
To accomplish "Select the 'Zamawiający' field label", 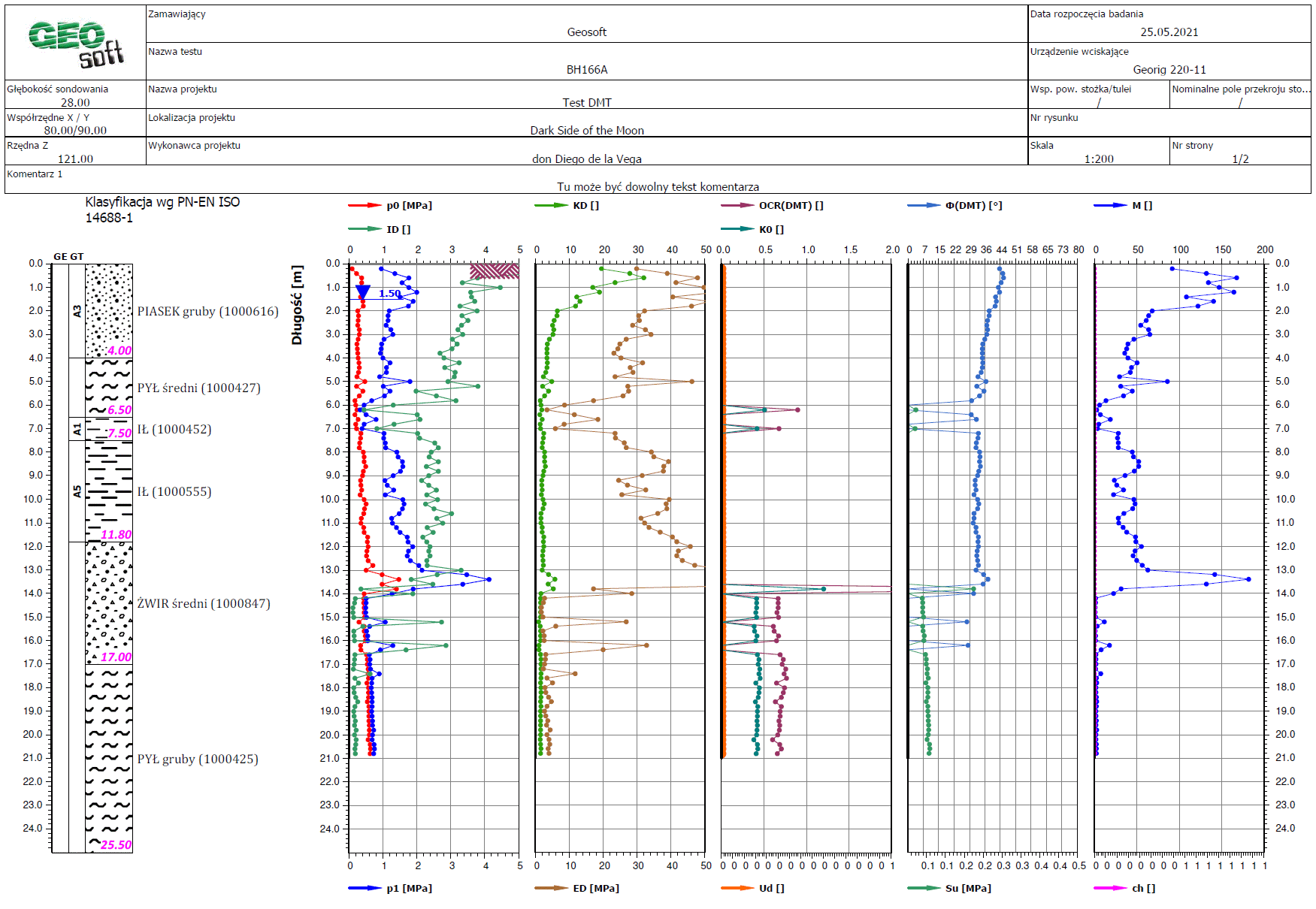I will (x=177, y=14).
